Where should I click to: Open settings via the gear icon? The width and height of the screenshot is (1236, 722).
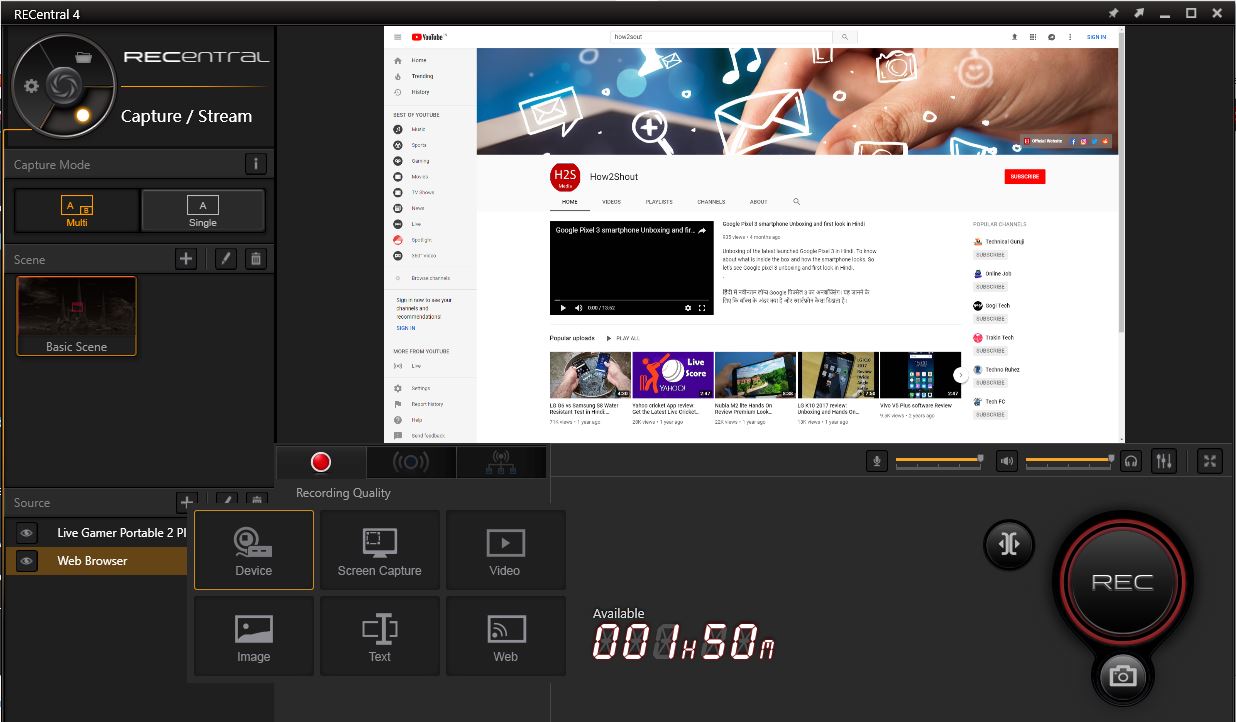31,86
